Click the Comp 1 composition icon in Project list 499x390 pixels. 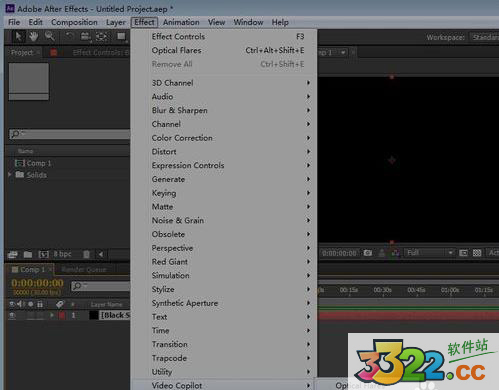[x=20, y=163]
